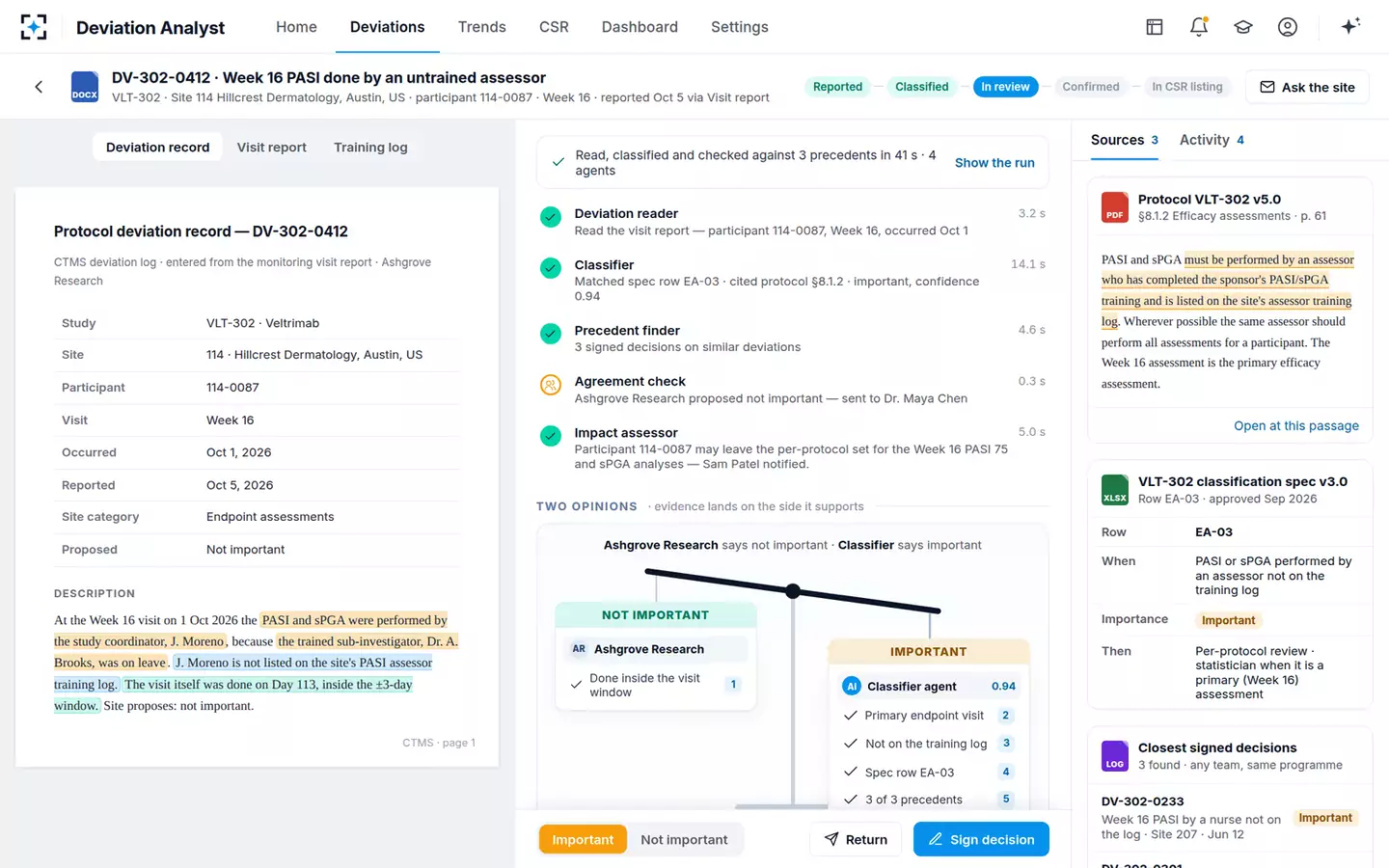Click the Important tag in spec row

click(x=1228, y=620)
